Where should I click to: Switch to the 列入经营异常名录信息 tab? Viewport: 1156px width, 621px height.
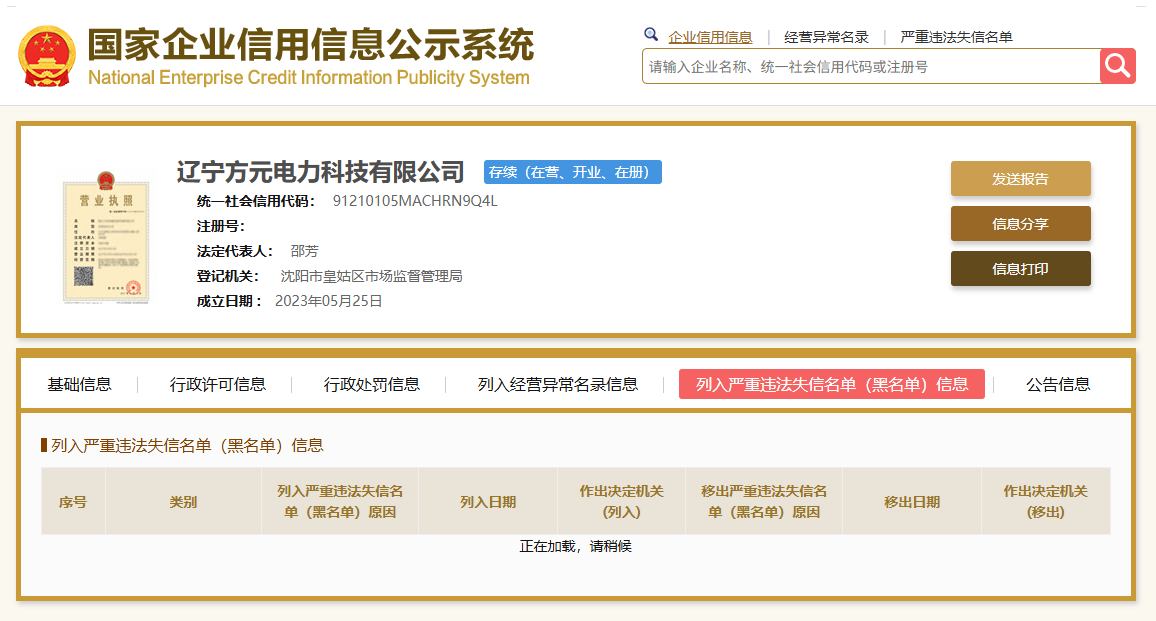point(557,384)
